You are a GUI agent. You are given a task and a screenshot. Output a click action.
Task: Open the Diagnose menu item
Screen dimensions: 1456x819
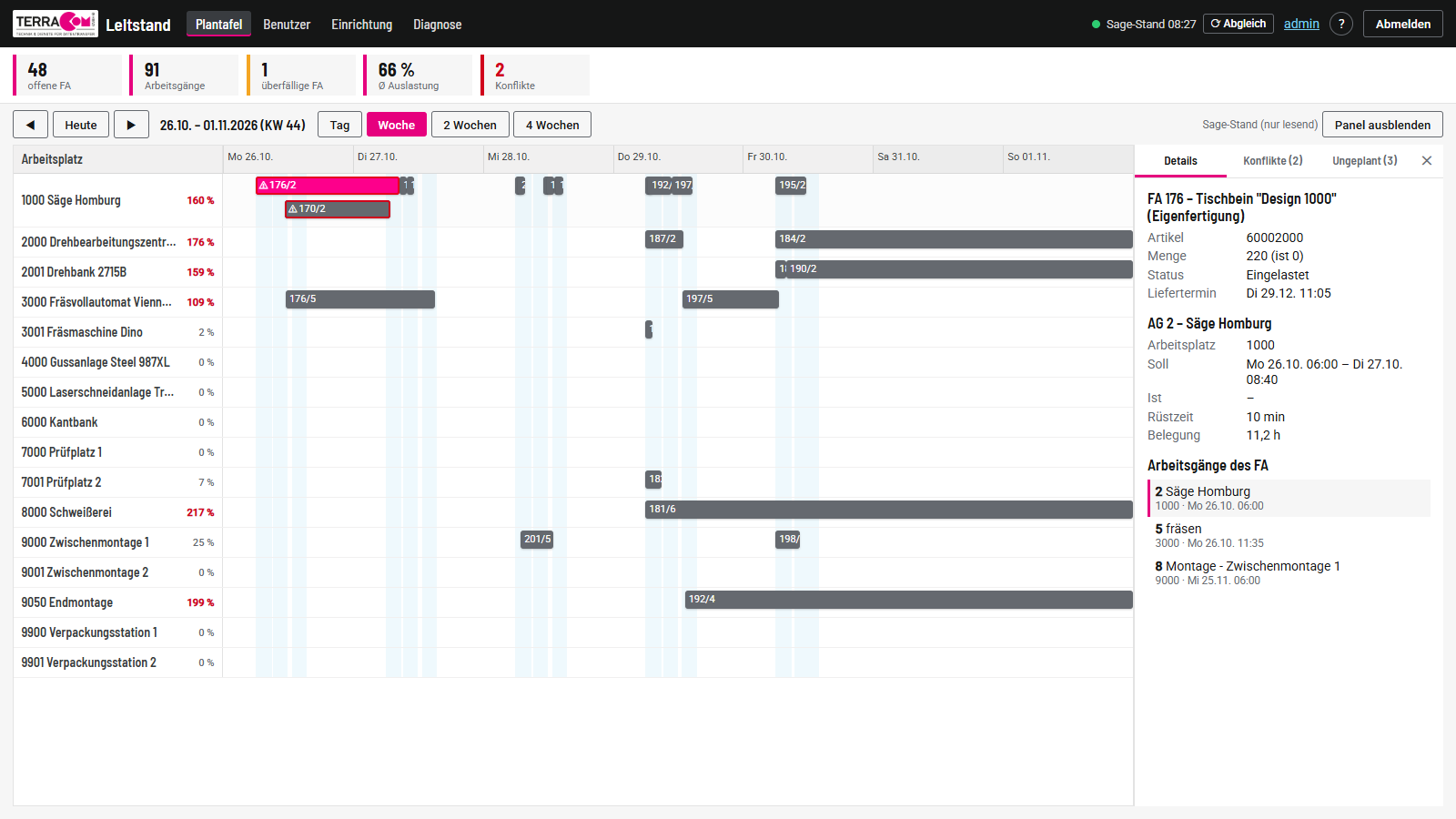tap(438, 25)
